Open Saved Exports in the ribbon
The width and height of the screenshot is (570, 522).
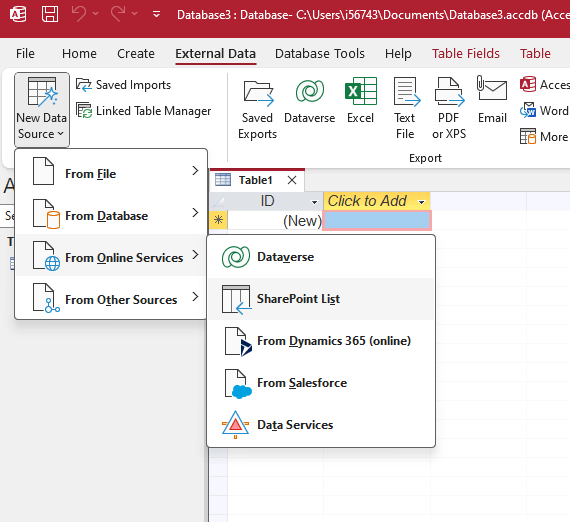pyautogui.click(x=257, y=109)
